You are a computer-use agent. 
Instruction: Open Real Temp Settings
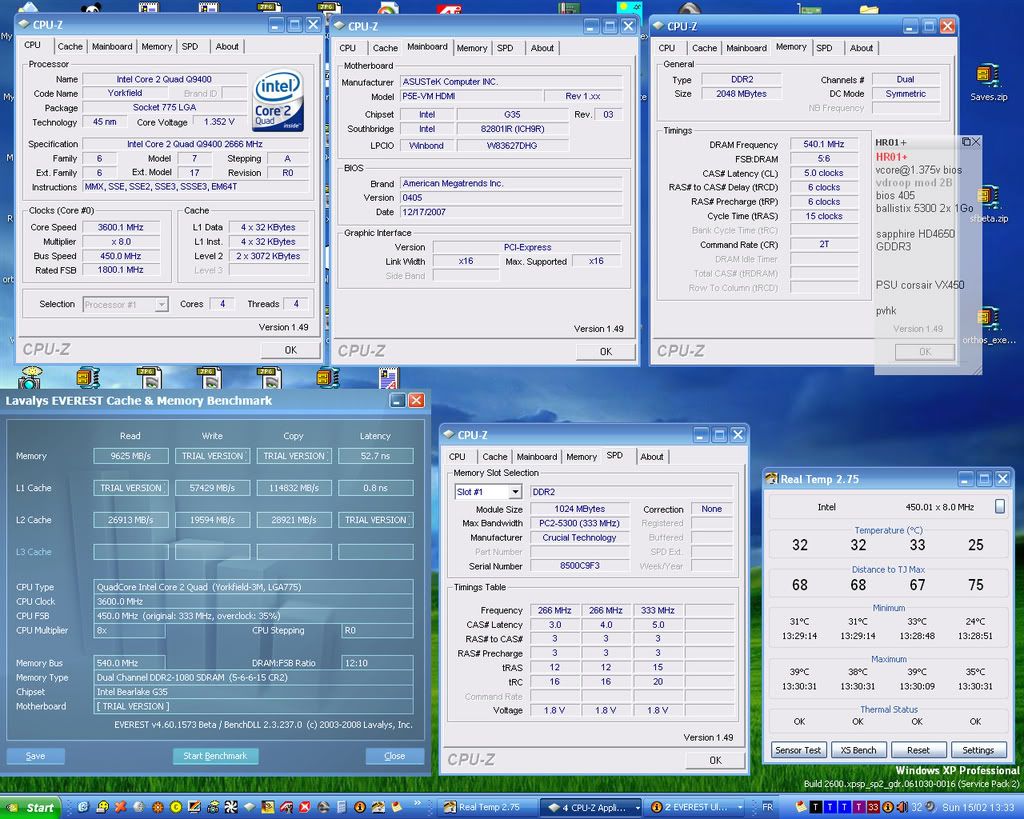click(x=977, y=750)
